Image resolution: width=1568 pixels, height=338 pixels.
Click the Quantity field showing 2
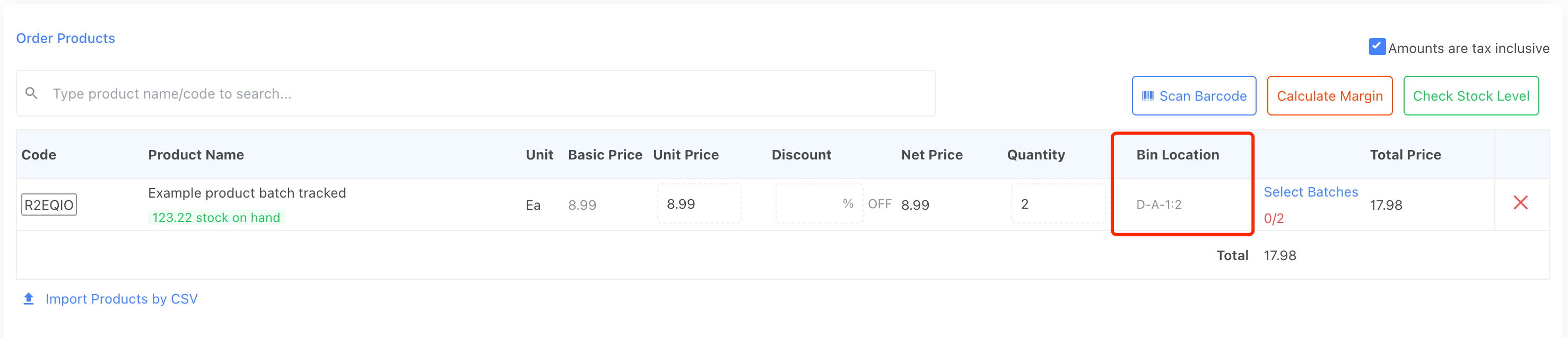(1057, 204)
